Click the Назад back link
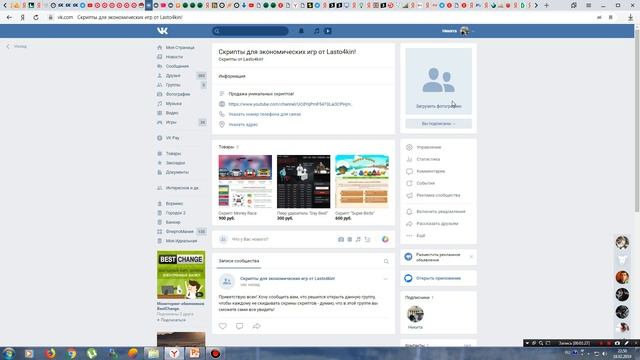 (17, 47)
